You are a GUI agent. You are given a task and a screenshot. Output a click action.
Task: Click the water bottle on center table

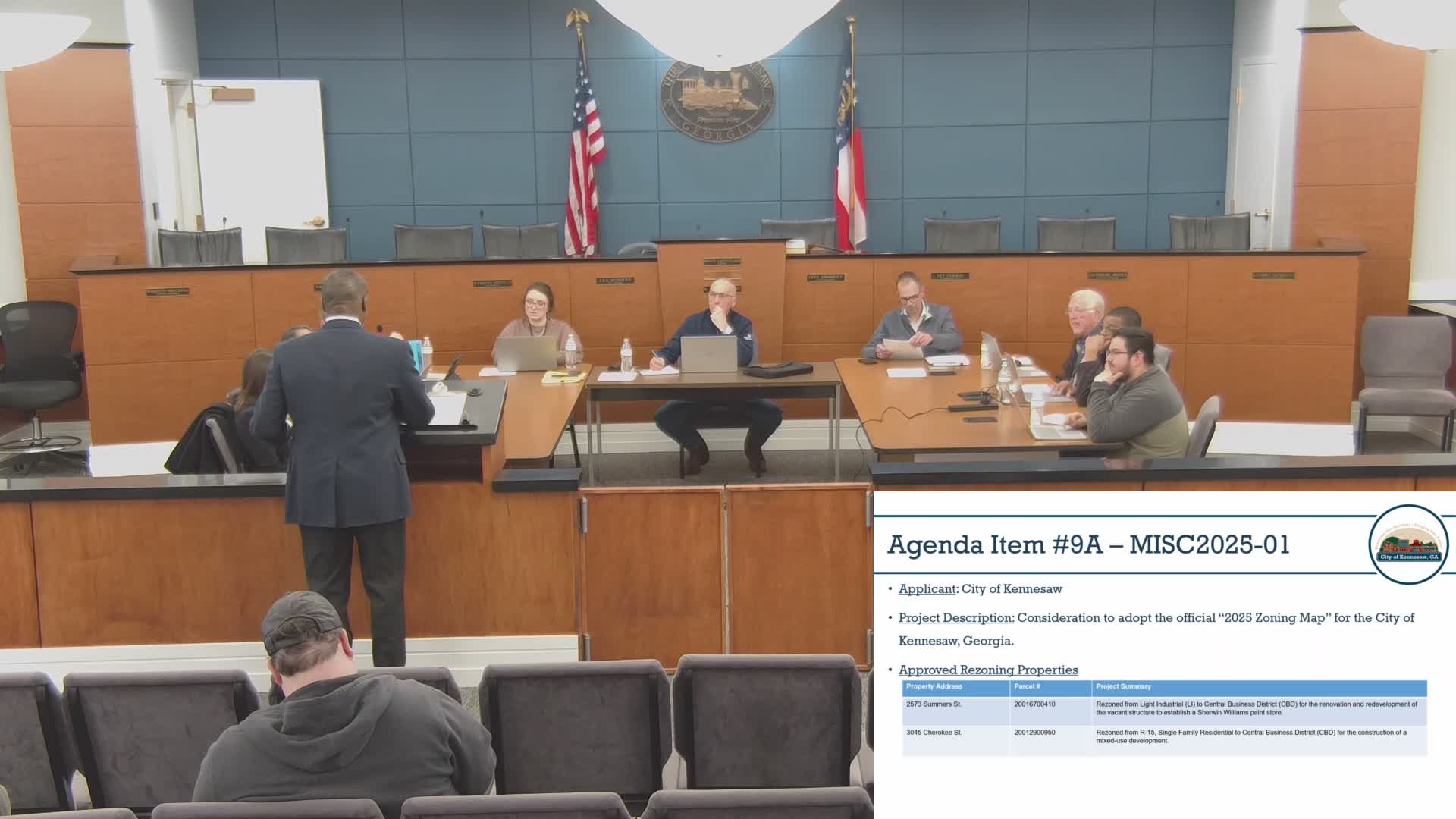[x=626, y=356]
